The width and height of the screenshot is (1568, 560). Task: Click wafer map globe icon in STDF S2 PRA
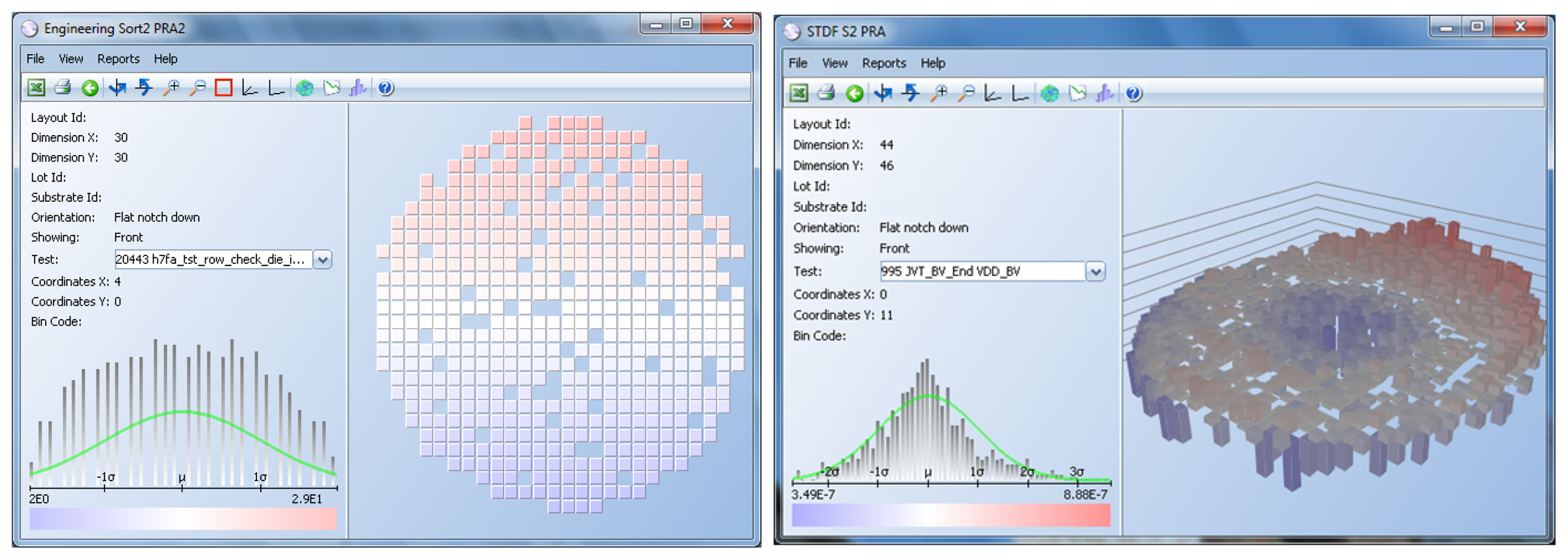(1049, 94)
